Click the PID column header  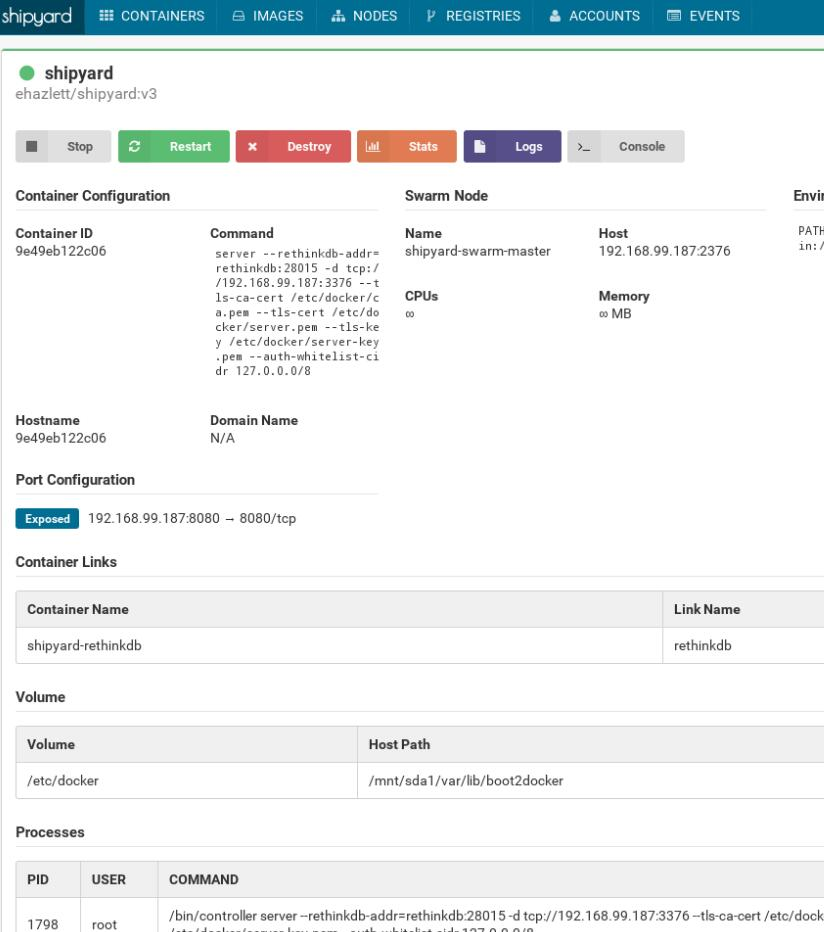tap(48, 880)
